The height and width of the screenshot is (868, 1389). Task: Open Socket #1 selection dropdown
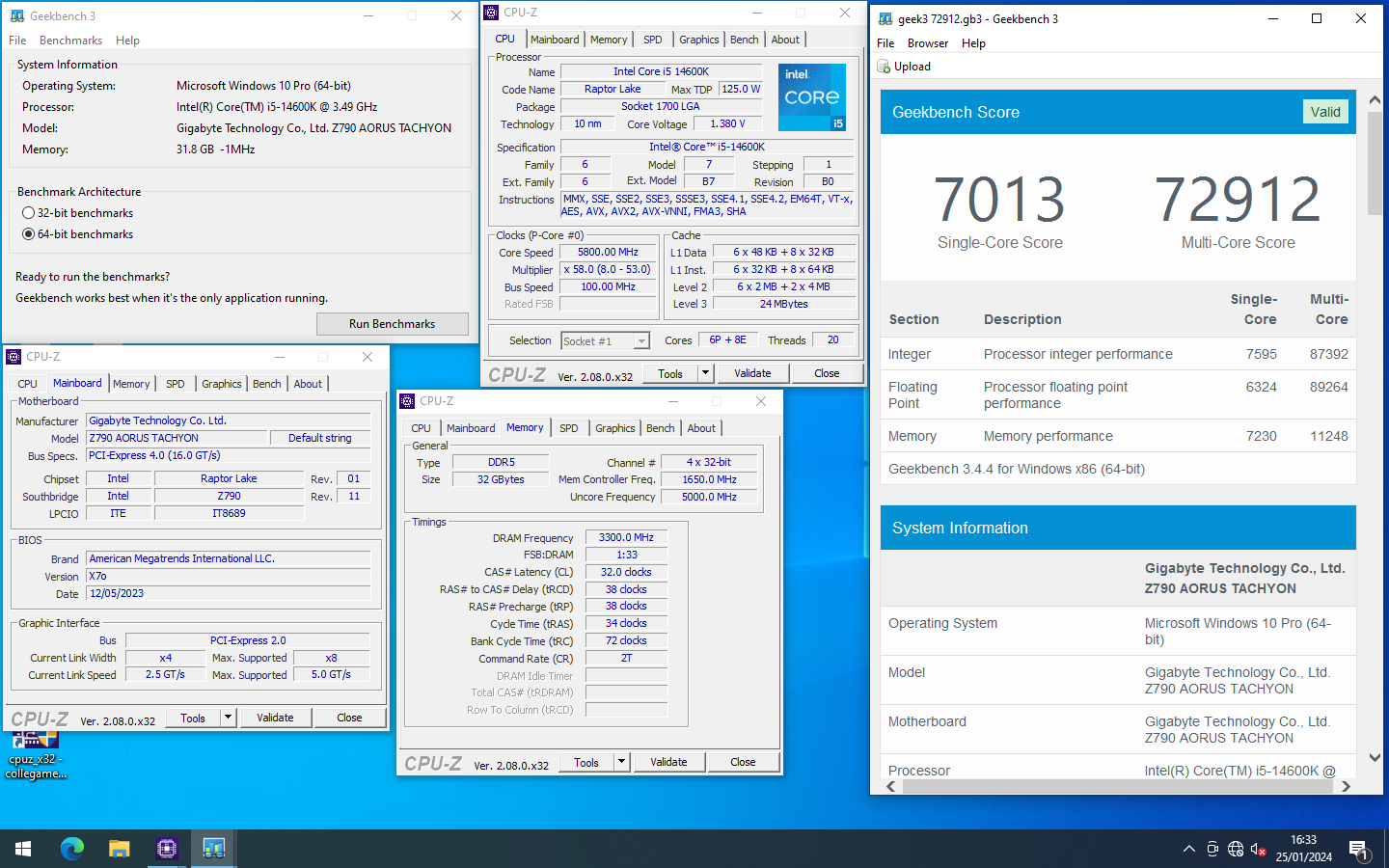[641, 341]
